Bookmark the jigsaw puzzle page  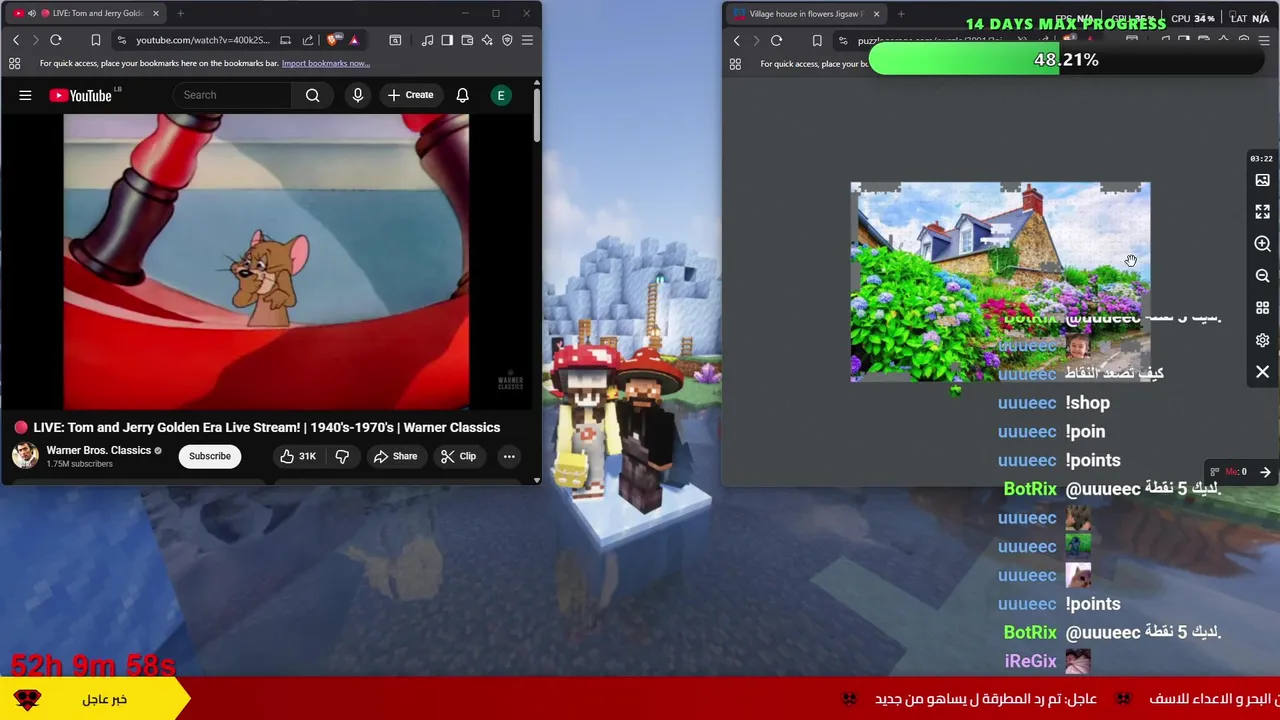817,41
